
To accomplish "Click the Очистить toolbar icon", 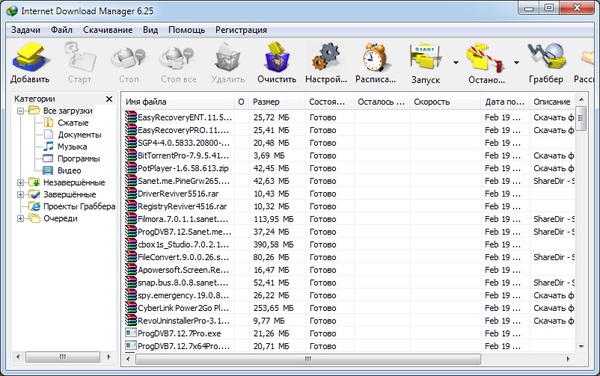I will click(277, 57).
